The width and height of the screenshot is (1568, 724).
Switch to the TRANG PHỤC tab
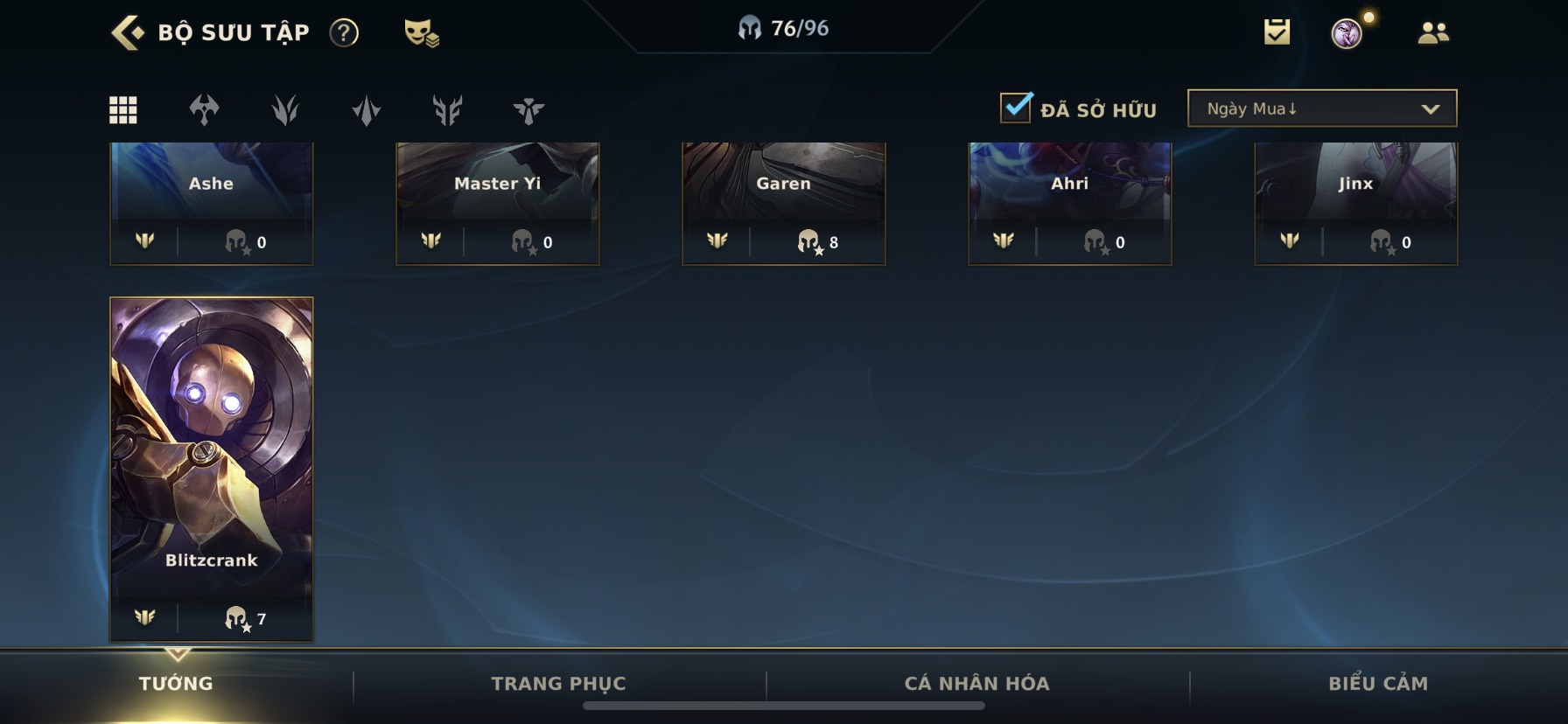558,684
